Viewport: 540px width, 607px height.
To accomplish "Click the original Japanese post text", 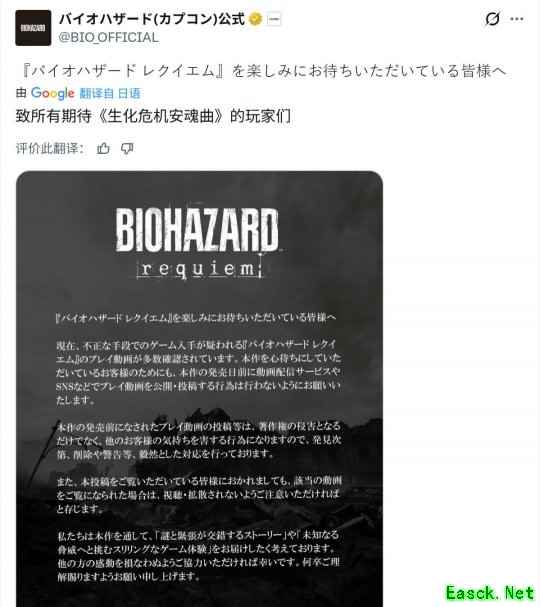I will click(264, 71).
